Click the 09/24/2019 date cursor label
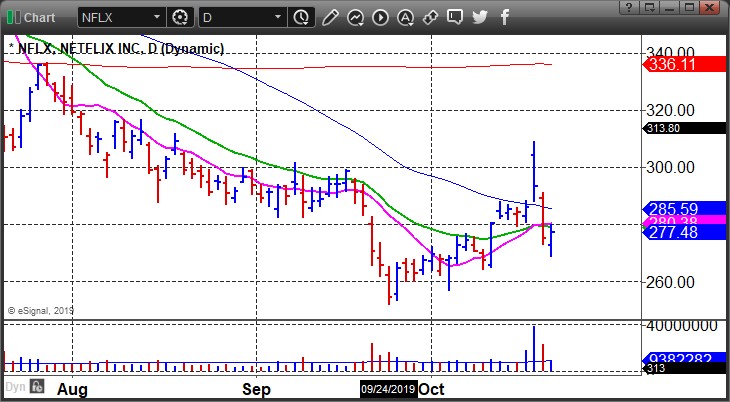Screen dimensions: 730x402 tap(388, 389)
